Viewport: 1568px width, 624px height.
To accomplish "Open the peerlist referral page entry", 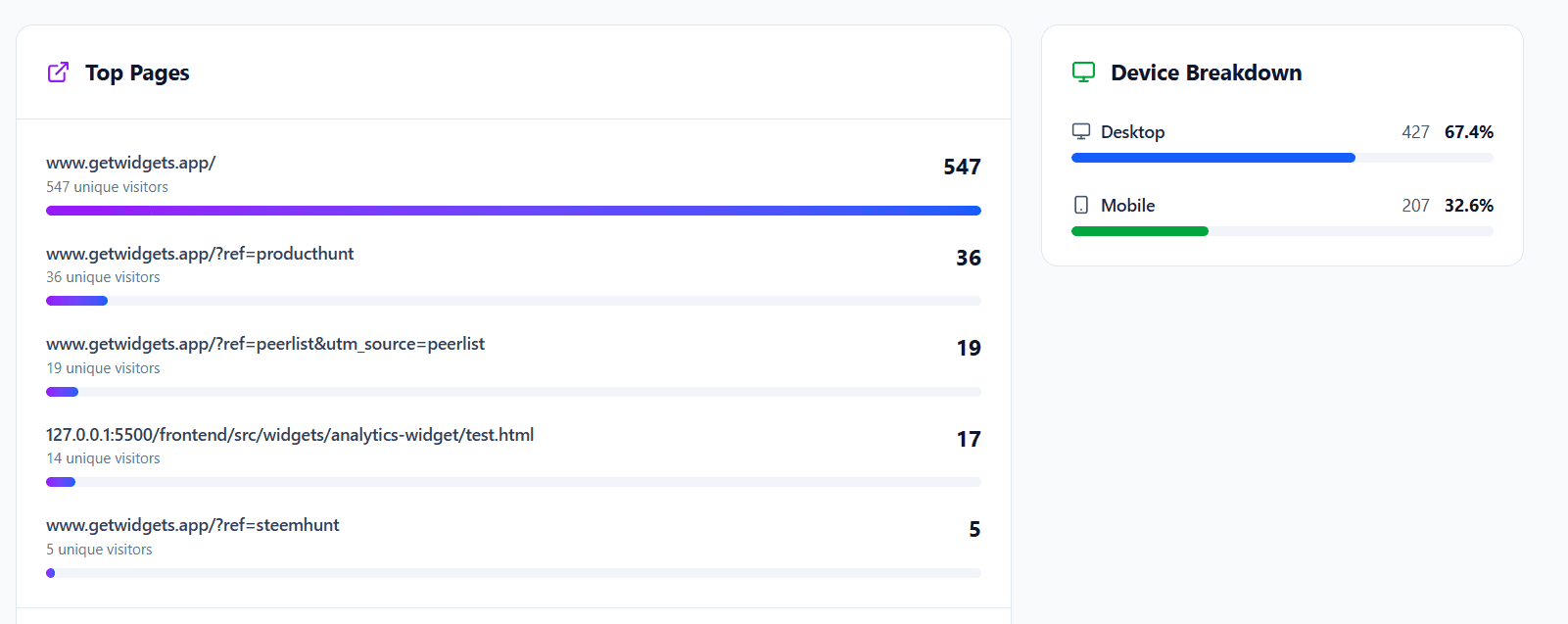I will tap(265, 344).
